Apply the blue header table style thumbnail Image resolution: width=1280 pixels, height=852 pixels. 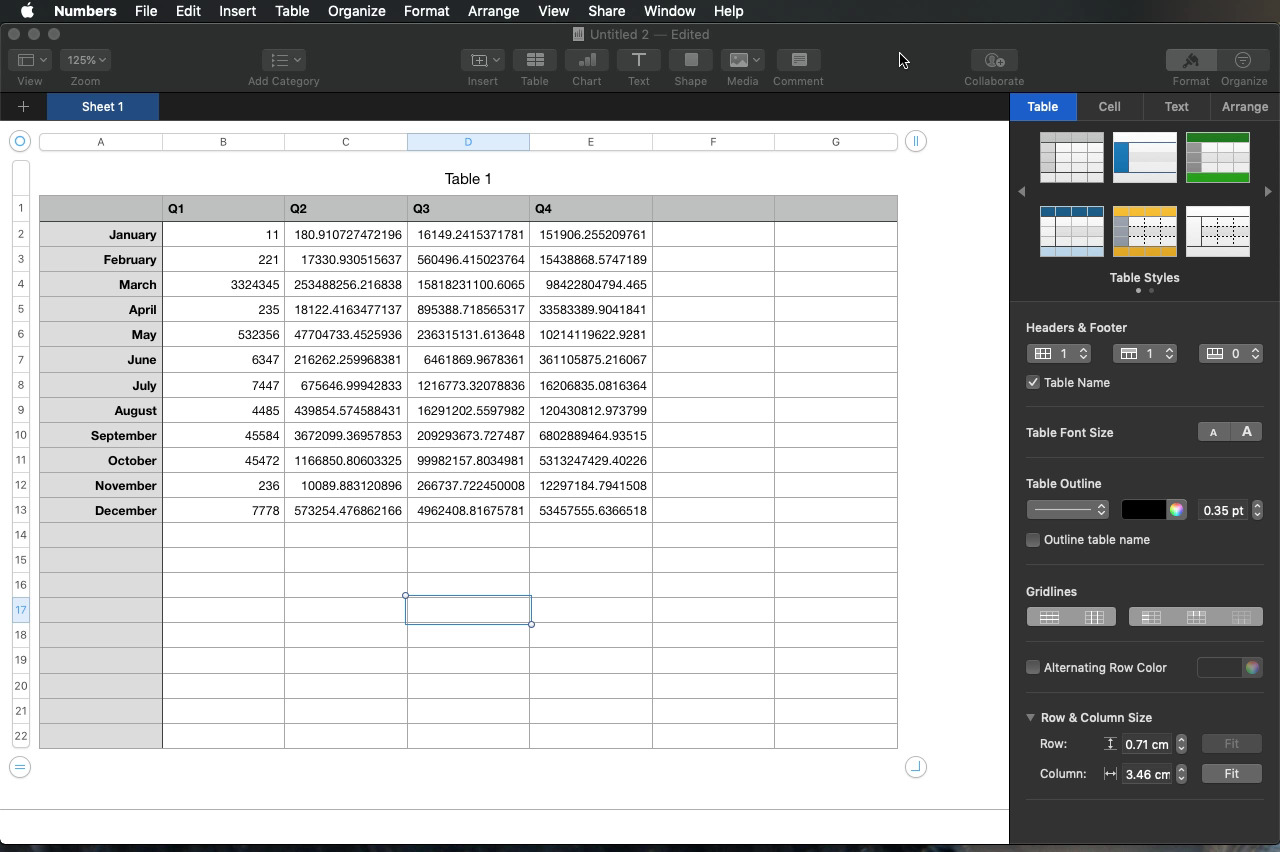pyautogui.click(x=1071, y=231)
